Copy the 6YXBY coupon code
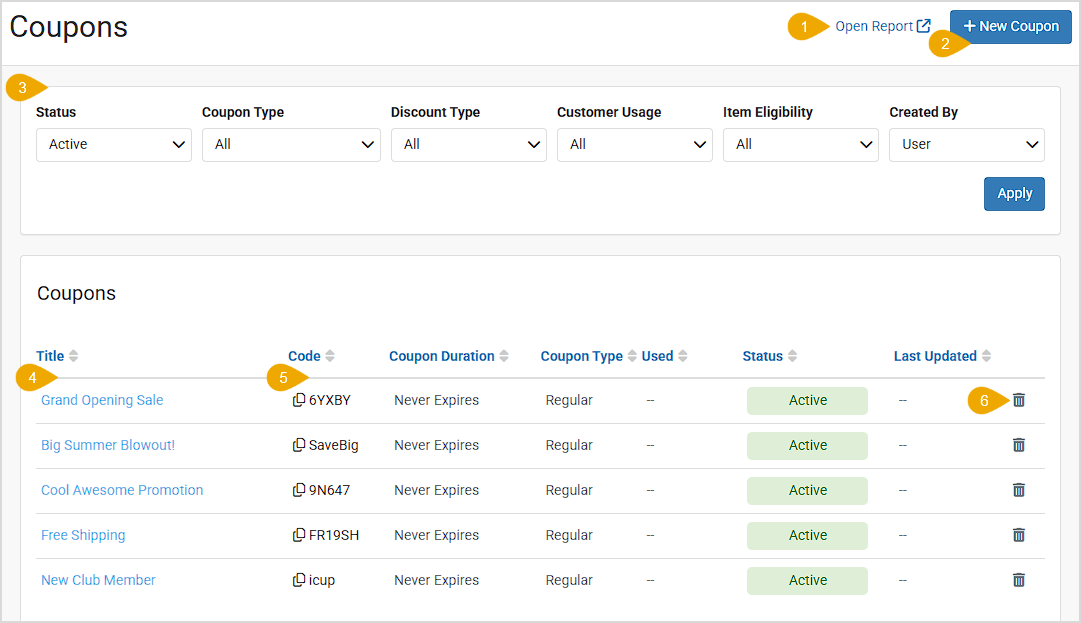Screen dimensions: 1081x623 (298, 400)
